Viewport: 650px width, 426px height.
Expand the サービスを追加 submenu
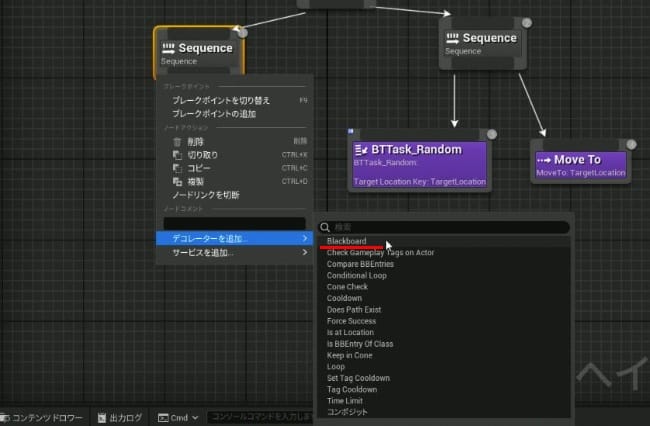pos(234,252)
